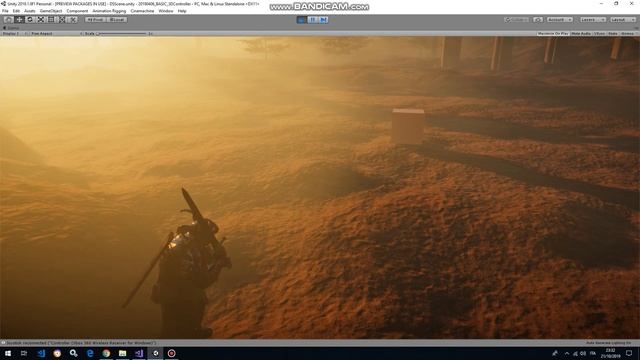Viewport: 640px width, 360px height.
Task: Open the Layers dropdown
Action: tap(592, 20)
